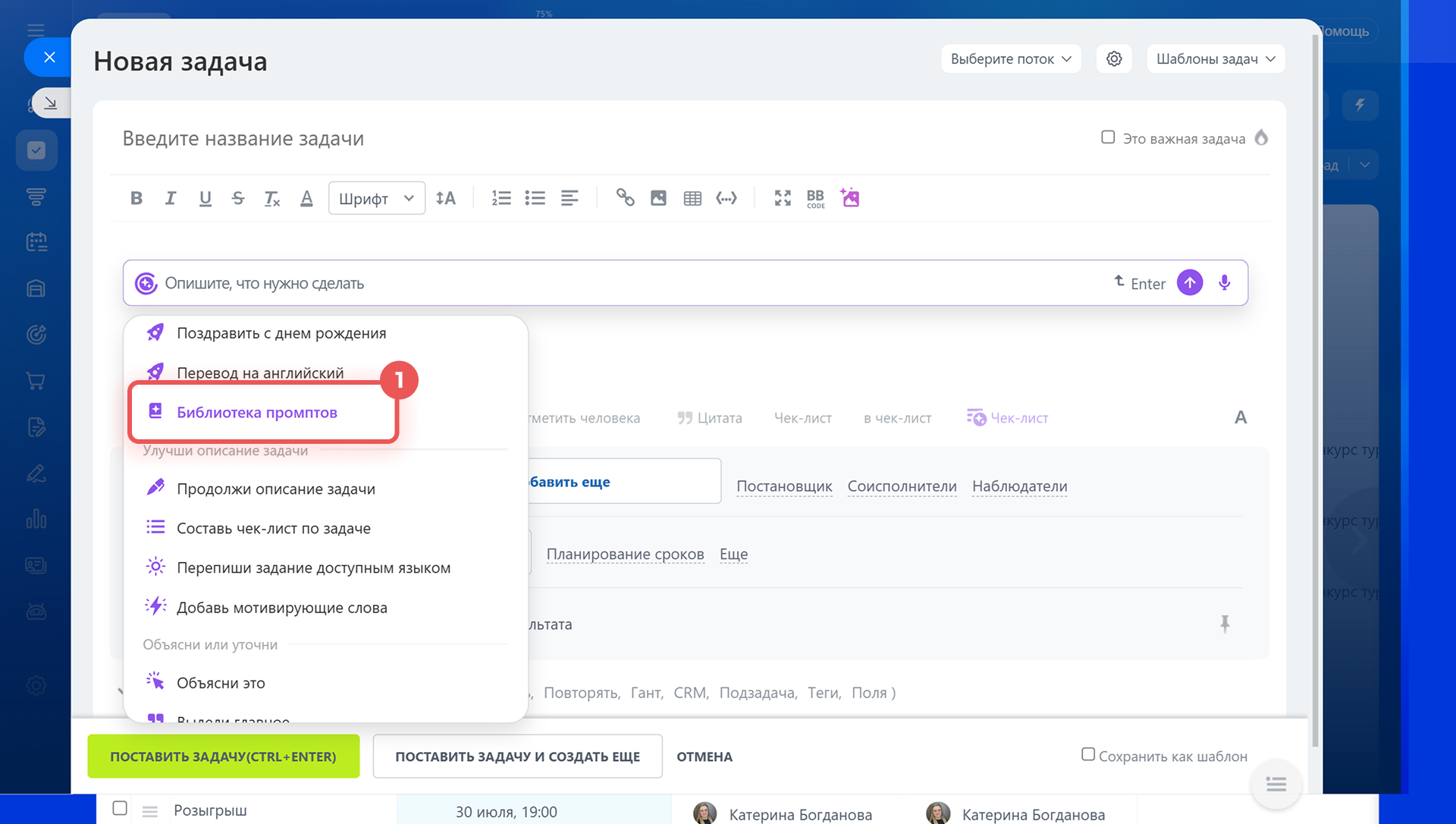1456x824 pixels.
Task: Expand Еще deadline options
Action: tap(733, 555)
